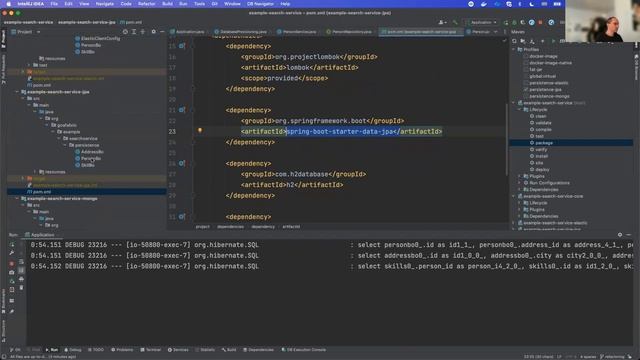640x360 pixels.
Task: Switch to the Application.java editor tab
Action: pos(187,31)
